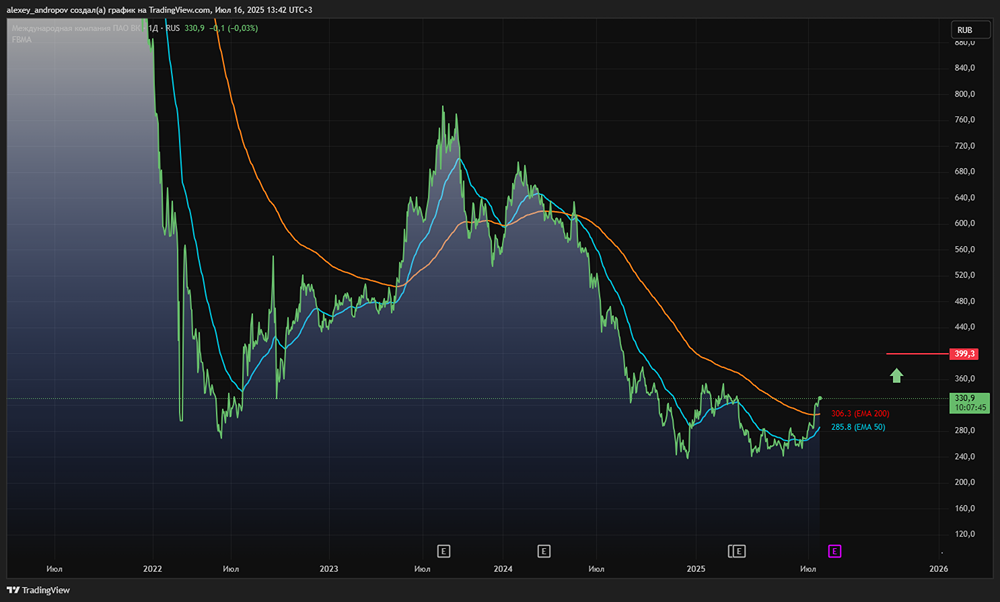This screenshot has width=1000, height=602.
Task: Click the 2023 time axis label
Action: pos(329,569)
